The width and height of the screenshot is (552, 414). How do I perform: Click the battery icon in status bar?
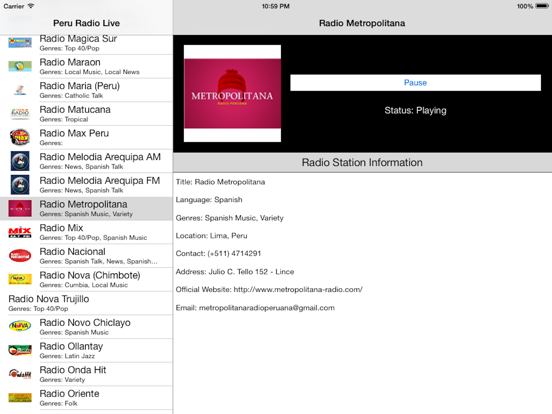pyautogui.click(x=542, y=6)
